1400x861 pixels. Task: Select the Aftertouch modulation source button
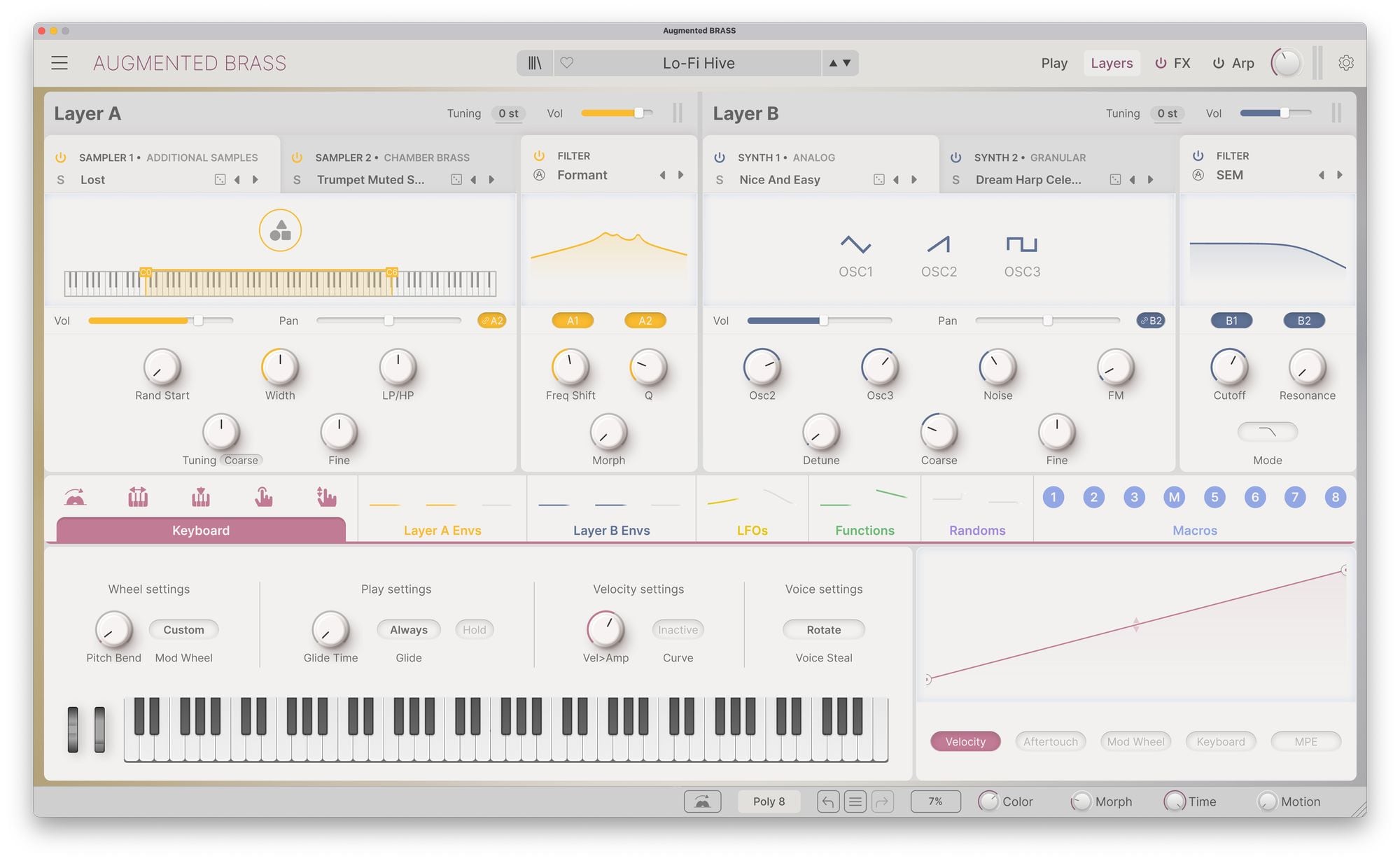pyautogui.click(x=1050, y=742)
